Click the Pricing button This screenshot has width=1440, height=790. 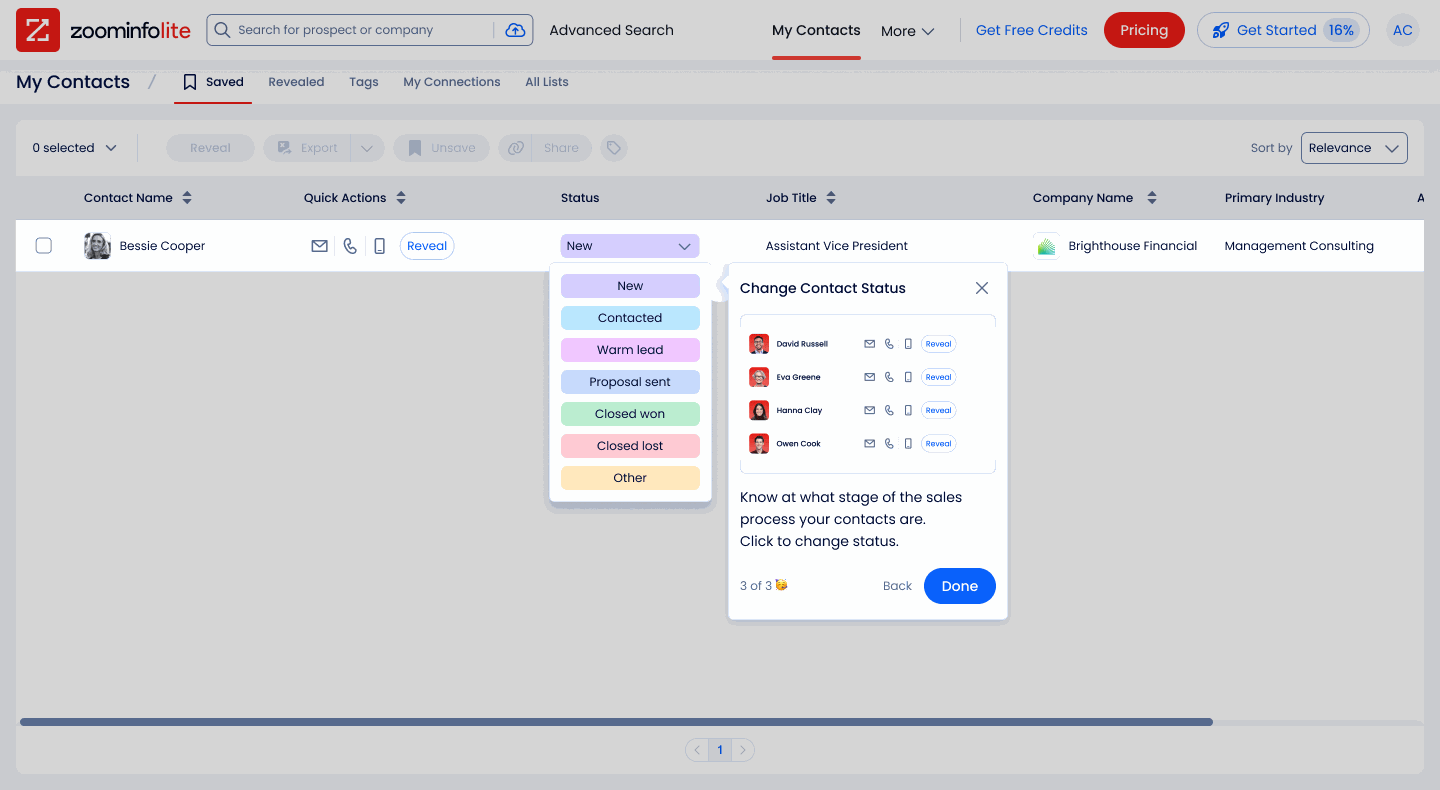pyautogui.click(x=1144, y=30)
